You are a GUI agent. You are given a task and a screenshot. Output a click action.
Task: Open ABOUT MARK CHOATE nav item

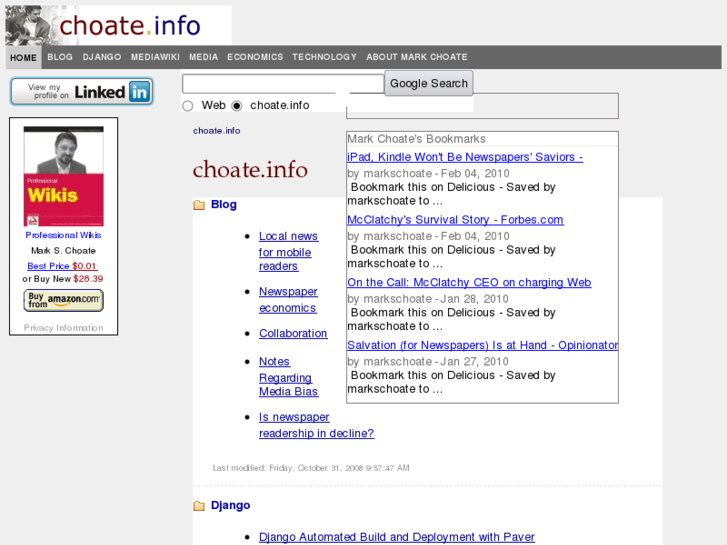(x=417, y=57)
